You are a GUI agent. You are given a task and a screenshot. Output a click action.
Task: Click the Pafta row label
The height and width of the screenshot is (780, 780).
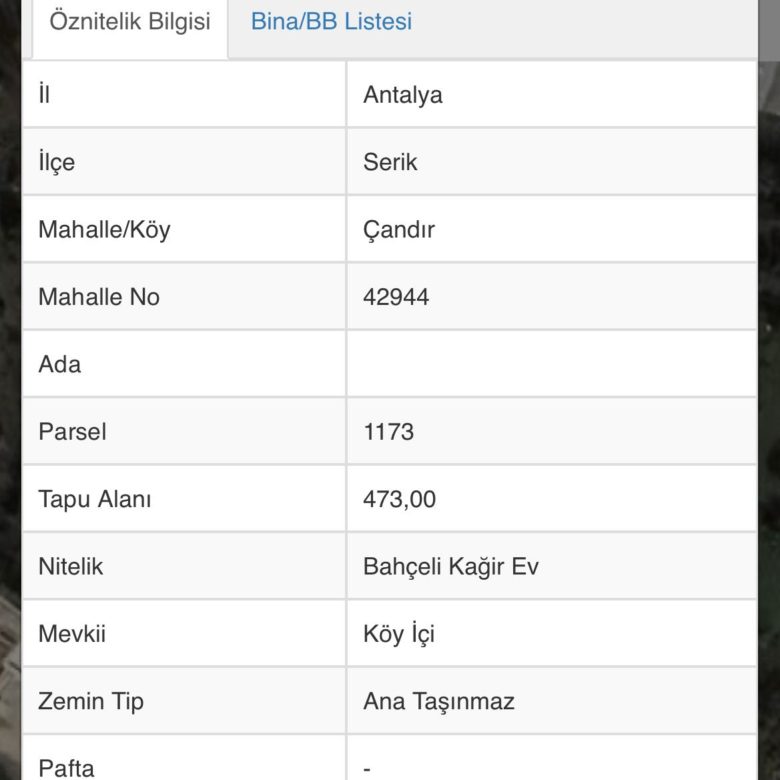(66, 767)
